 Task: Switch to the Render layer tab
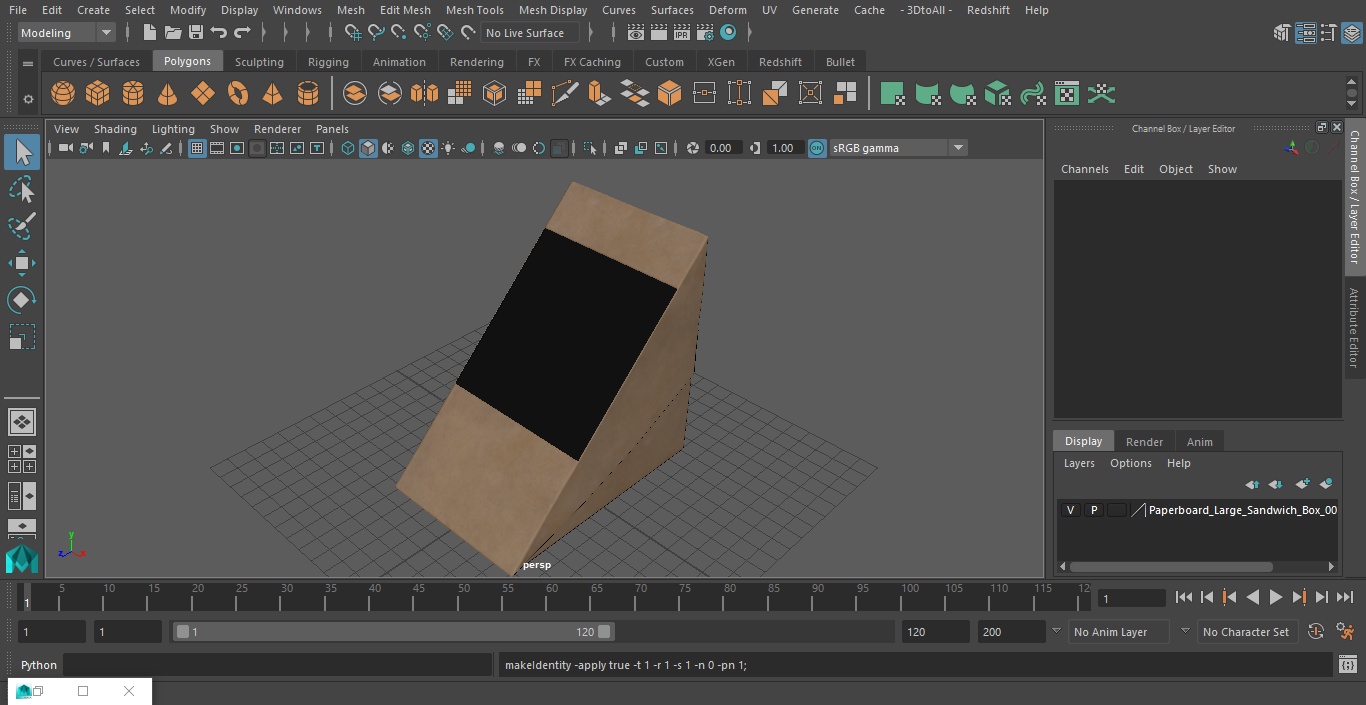[1144, 442]
